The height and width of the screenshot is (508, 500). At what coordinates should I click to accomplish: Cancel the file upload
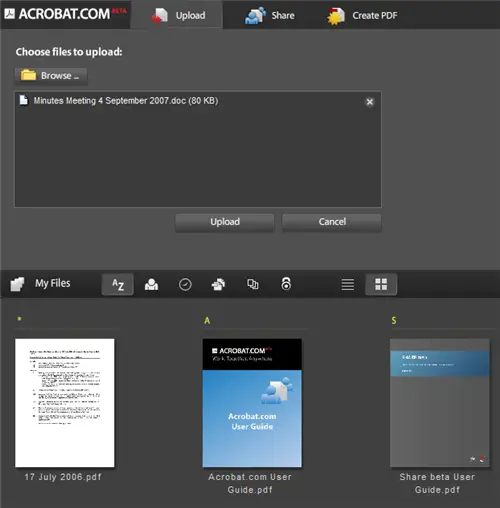(x=332, y=222)
